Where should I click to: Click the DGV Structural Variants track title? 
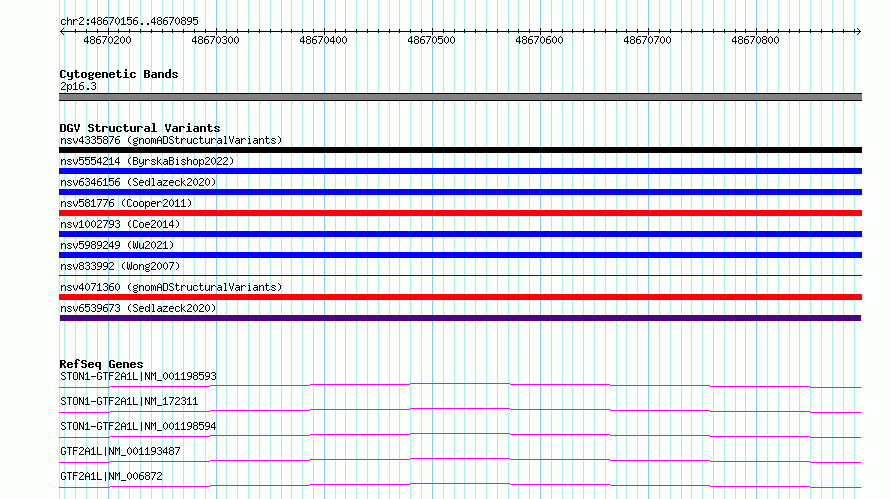140,128
